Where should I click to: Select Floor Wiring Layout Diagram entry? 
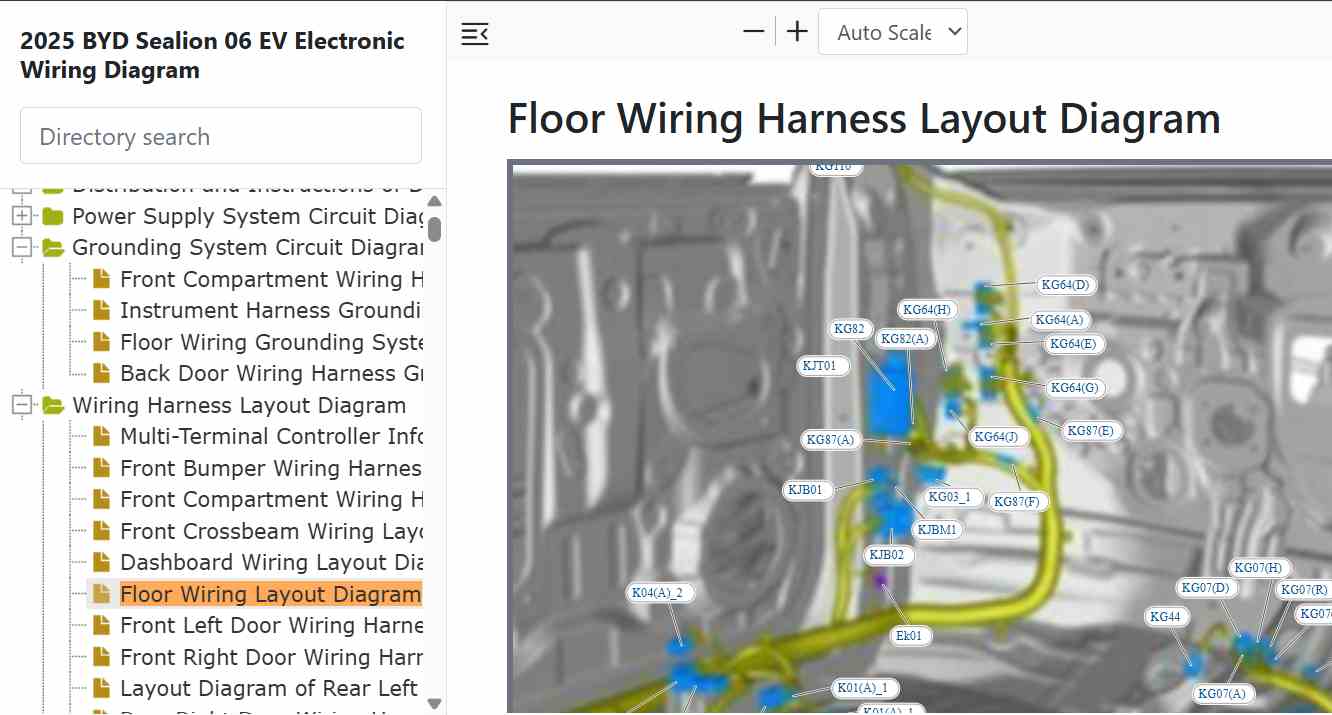[270, 594]
